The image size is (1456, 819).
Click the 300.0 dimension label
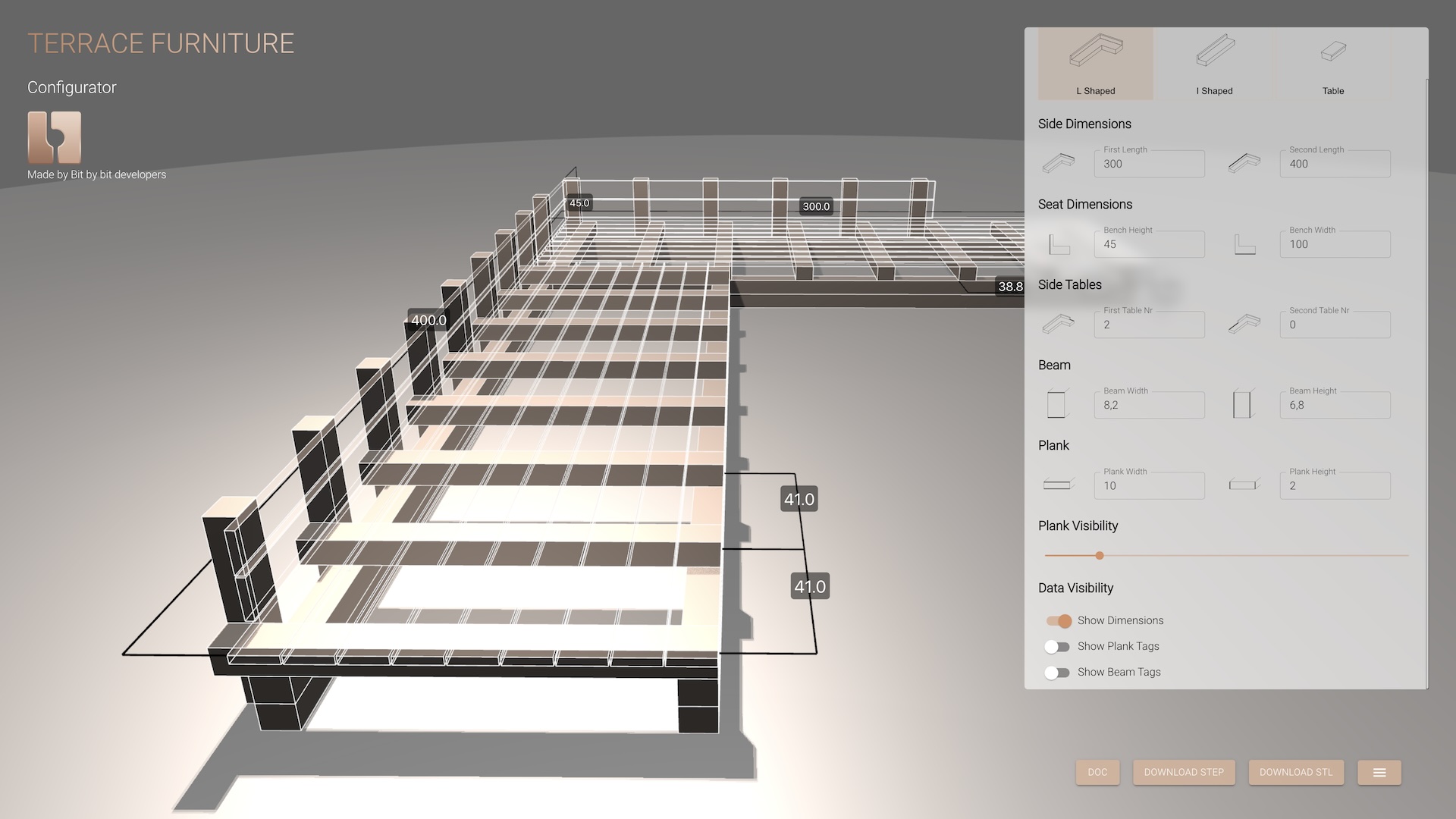point(816,206)
